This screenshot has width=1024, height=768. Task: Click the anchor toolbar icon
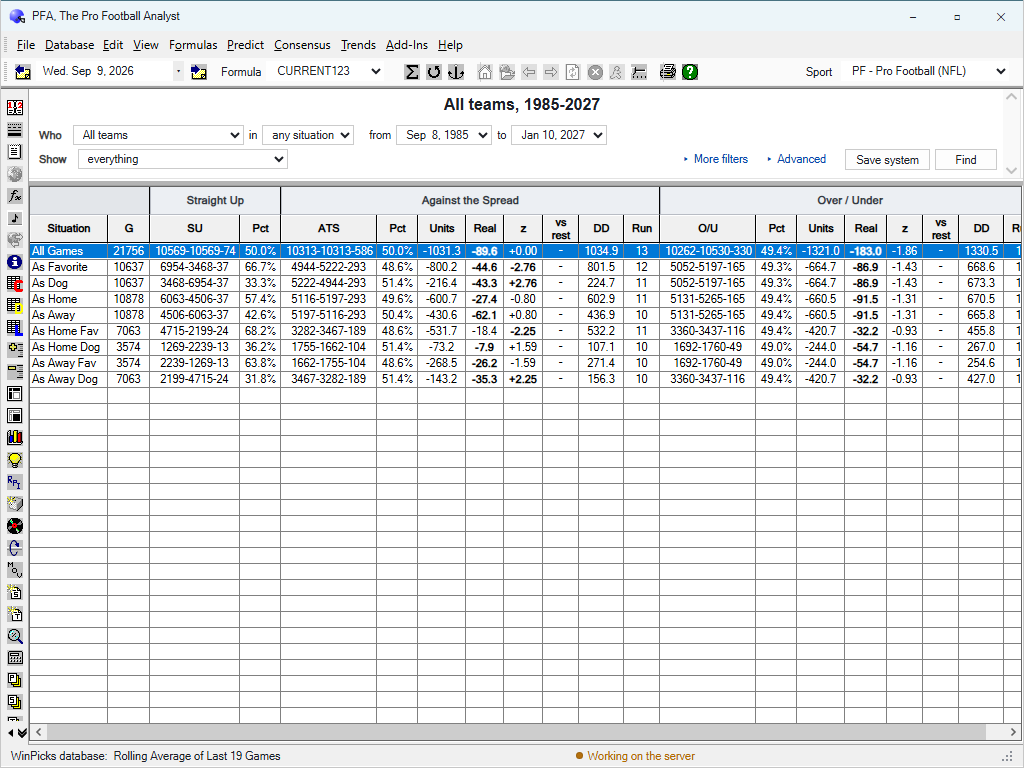pos(456,72)
